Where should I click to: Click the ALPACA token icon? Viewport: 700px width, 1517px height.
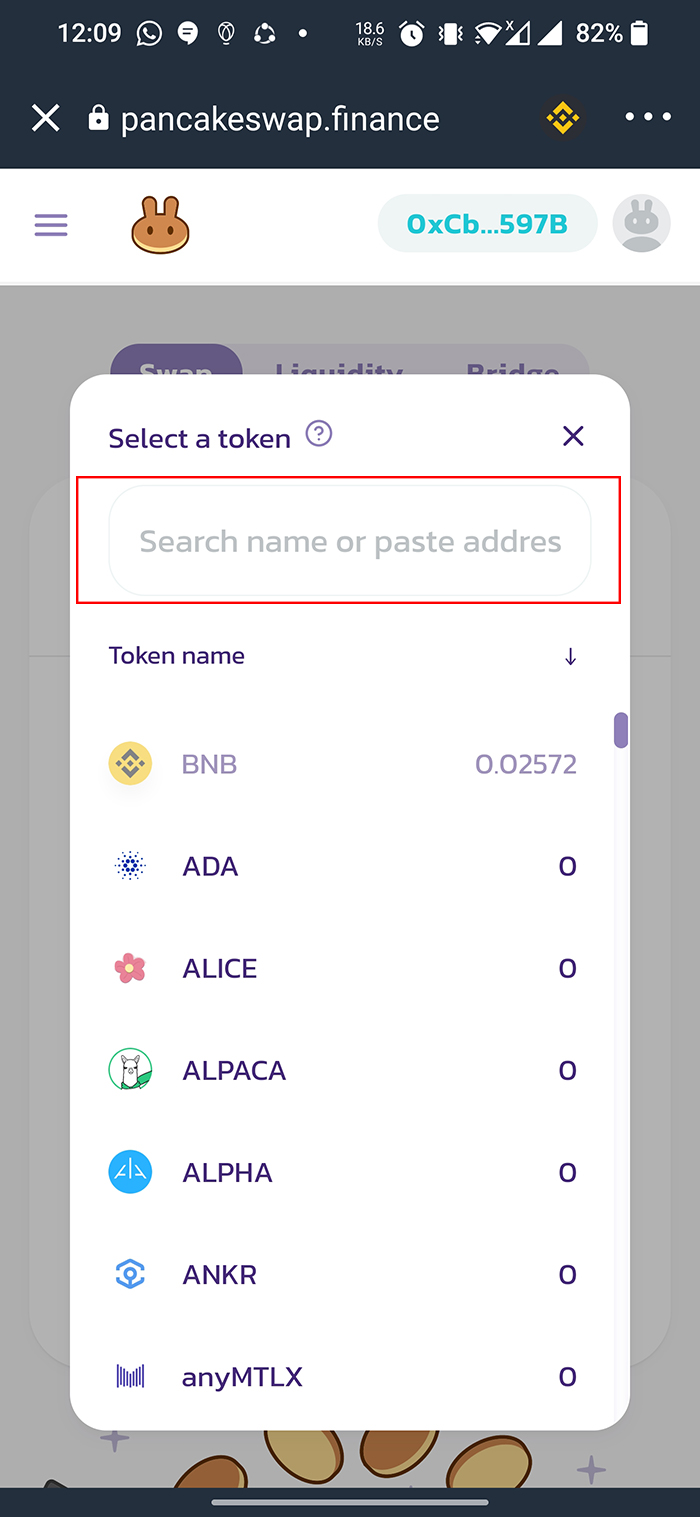(130, 1070)
